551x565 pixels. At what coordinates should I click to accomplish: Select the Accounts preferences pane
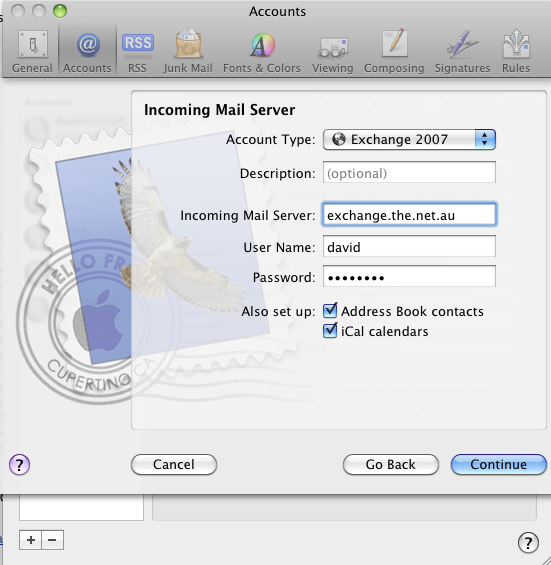(x=87, y=51)
